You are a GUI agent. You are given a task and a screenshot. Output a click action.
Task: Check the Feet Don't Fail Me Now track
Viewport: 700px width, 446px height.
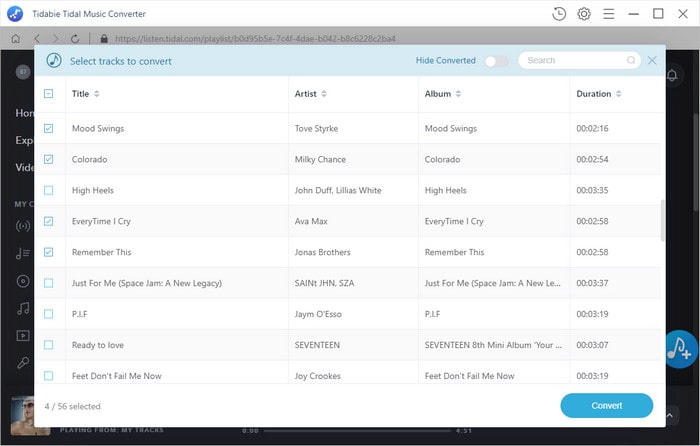coord(48,376)
